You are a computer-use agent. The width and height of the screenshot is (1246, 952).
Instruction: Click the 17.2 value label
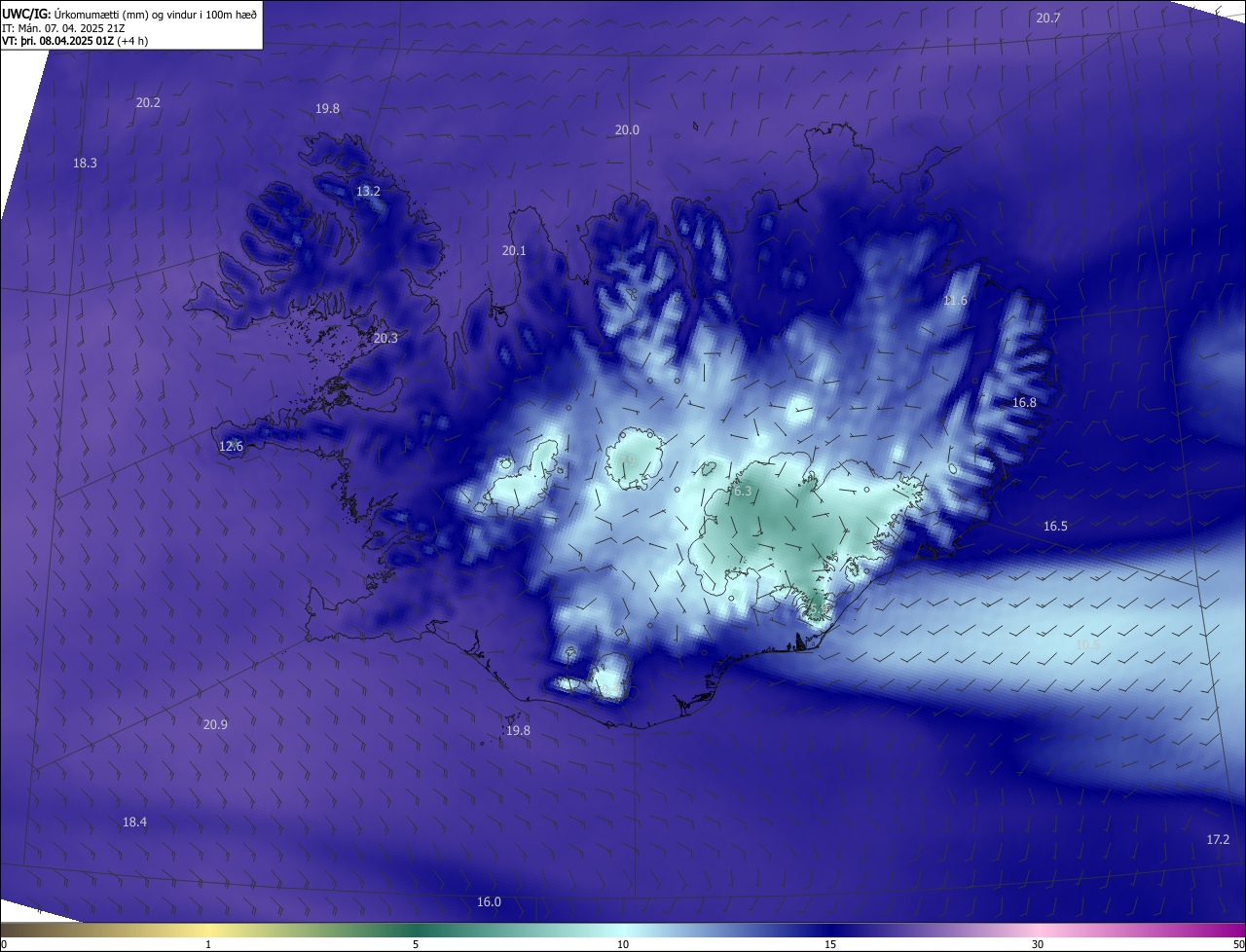(x=1218, y=839)
